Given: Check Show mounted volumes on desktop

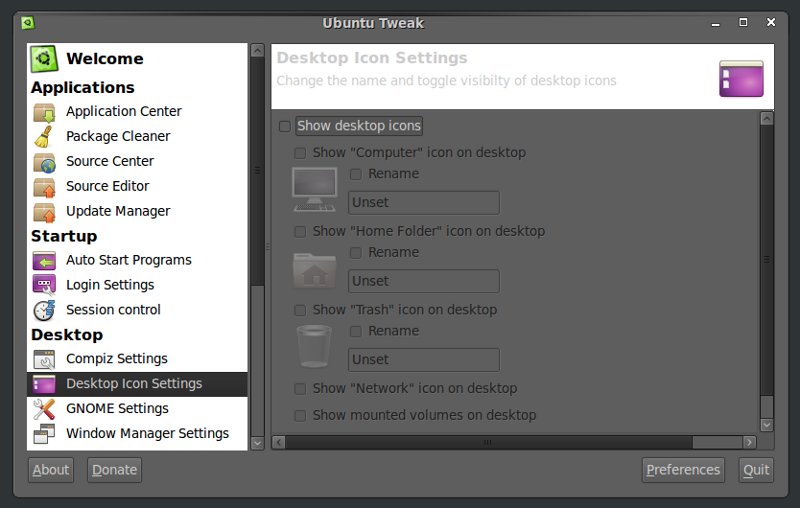Looking at the screenshot, I should click(x=300, y=415).
